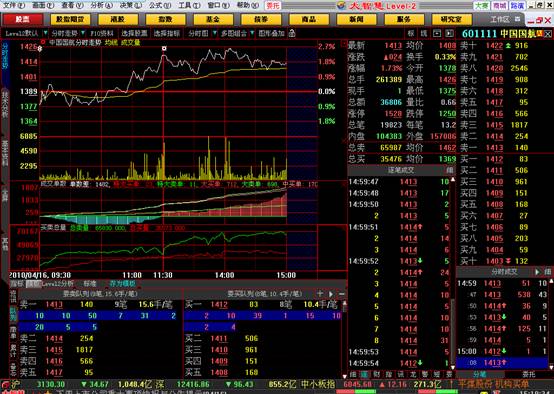This screenshot has width=554, height=394.
Task: Open the 文件 menu
Action: coord(13,5)
